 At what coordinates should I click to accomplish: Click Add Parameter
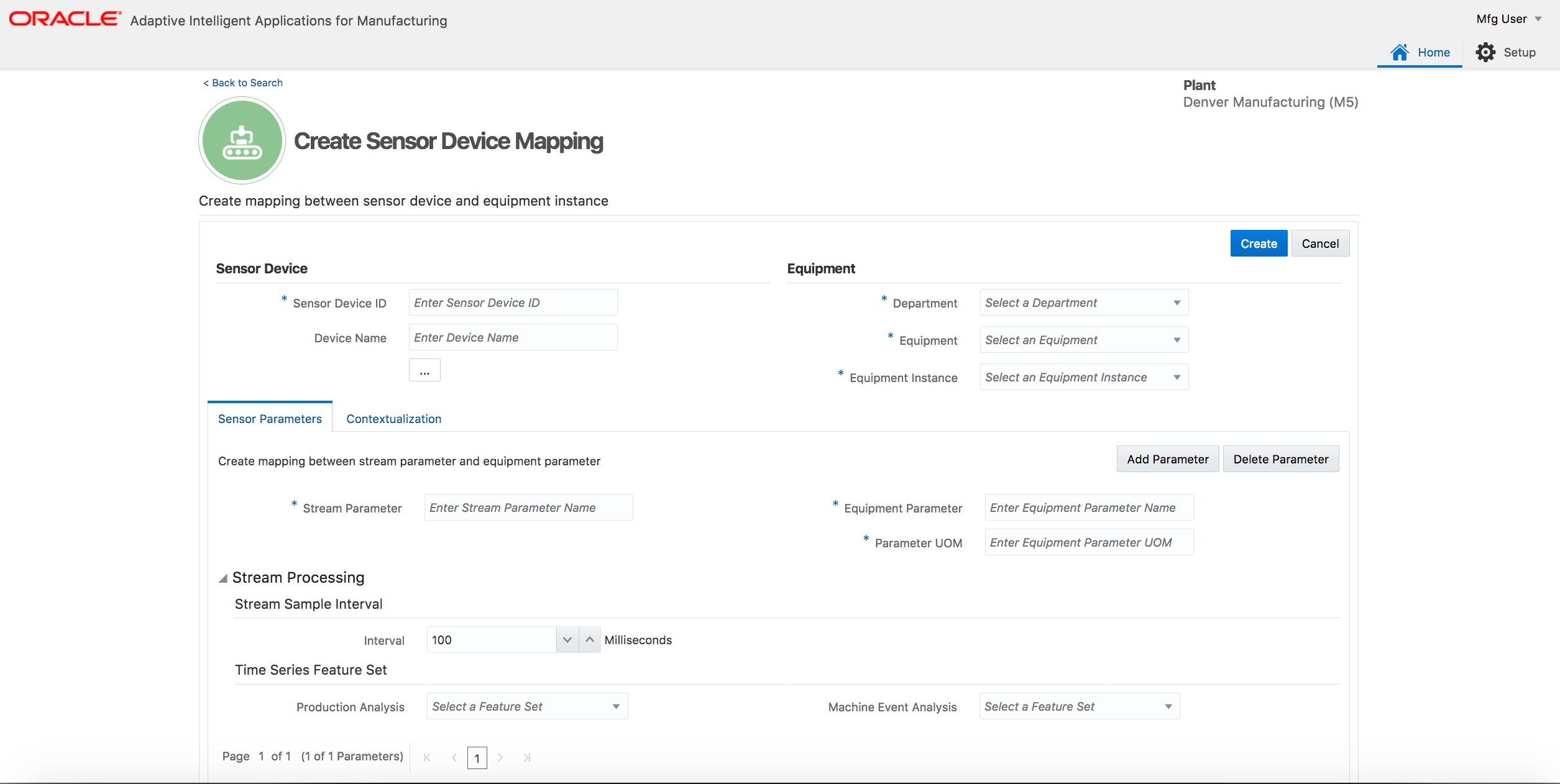tap(1167, 459)
